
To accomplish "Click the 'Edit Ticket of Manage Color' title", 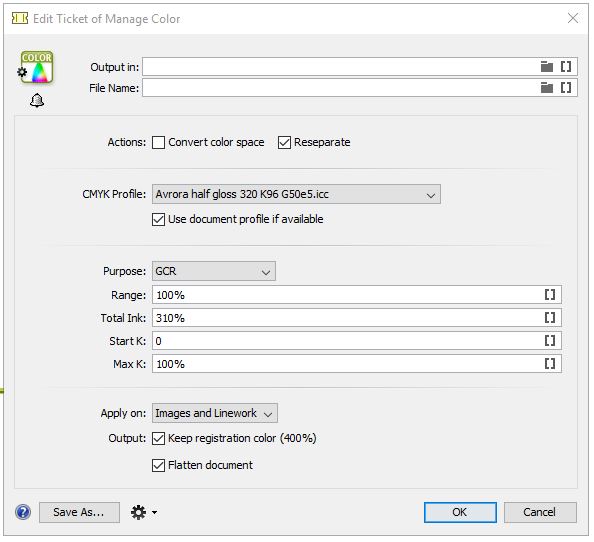I will point(106,19).
